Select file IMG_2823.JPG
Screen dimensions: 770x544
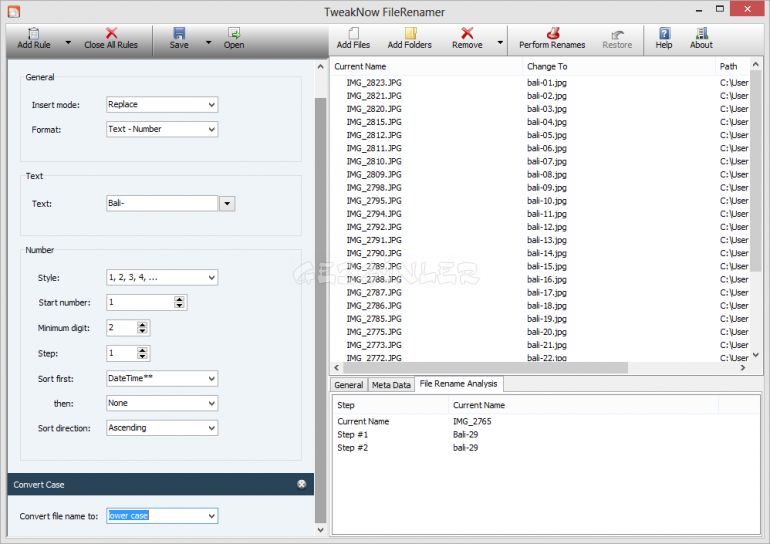[374, 82]
